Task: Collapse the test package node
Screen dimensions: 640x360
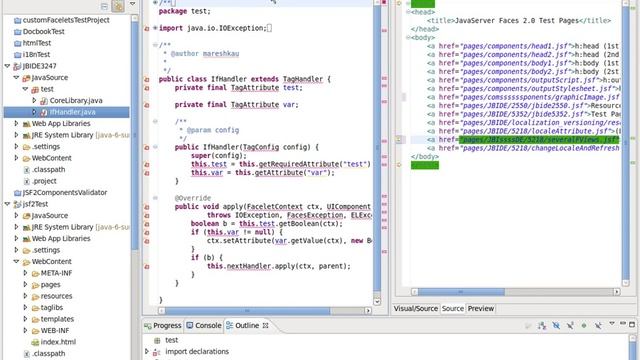Action: (x=25, y=89)
